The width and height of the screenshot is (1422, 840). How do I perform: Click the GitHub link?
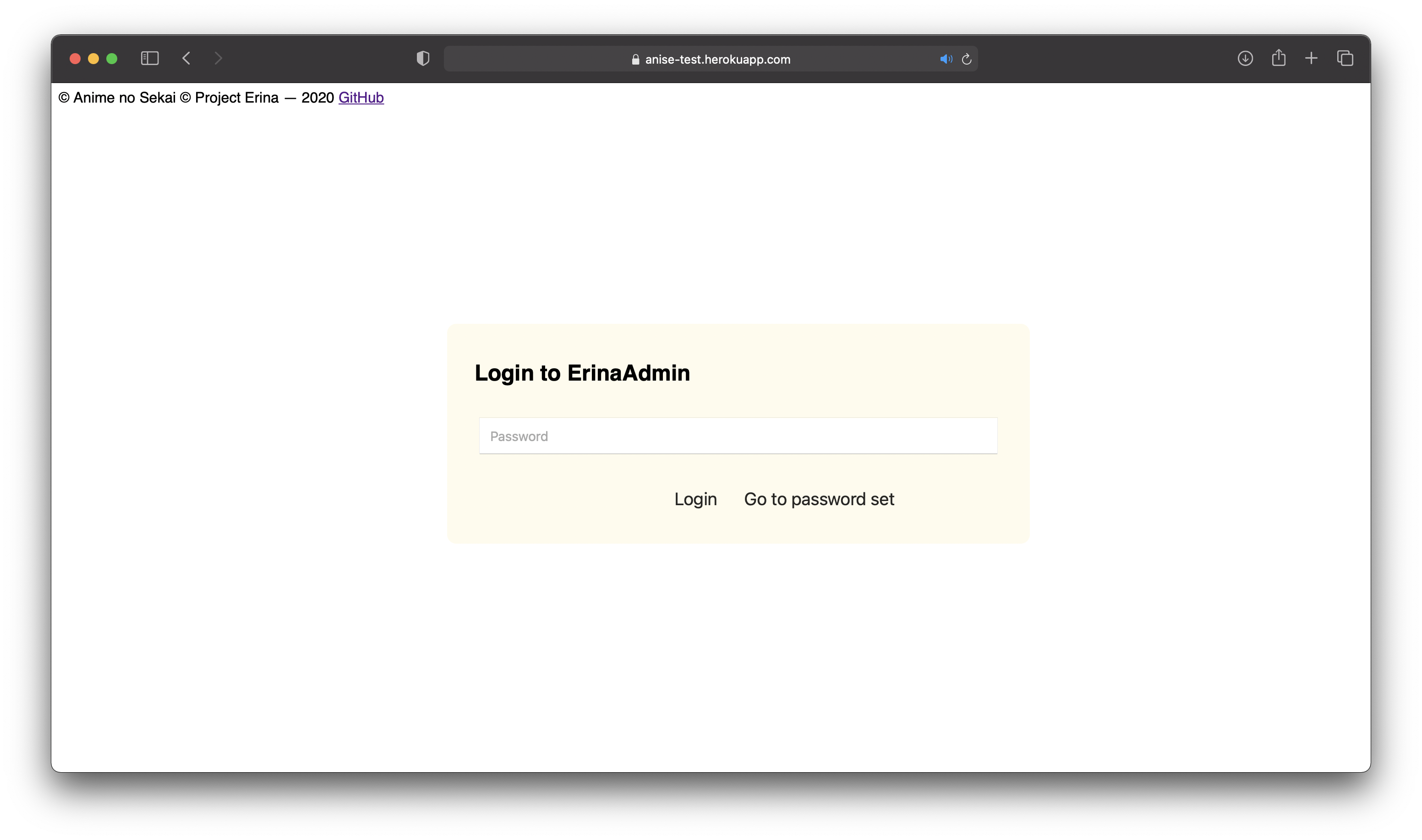360,97
